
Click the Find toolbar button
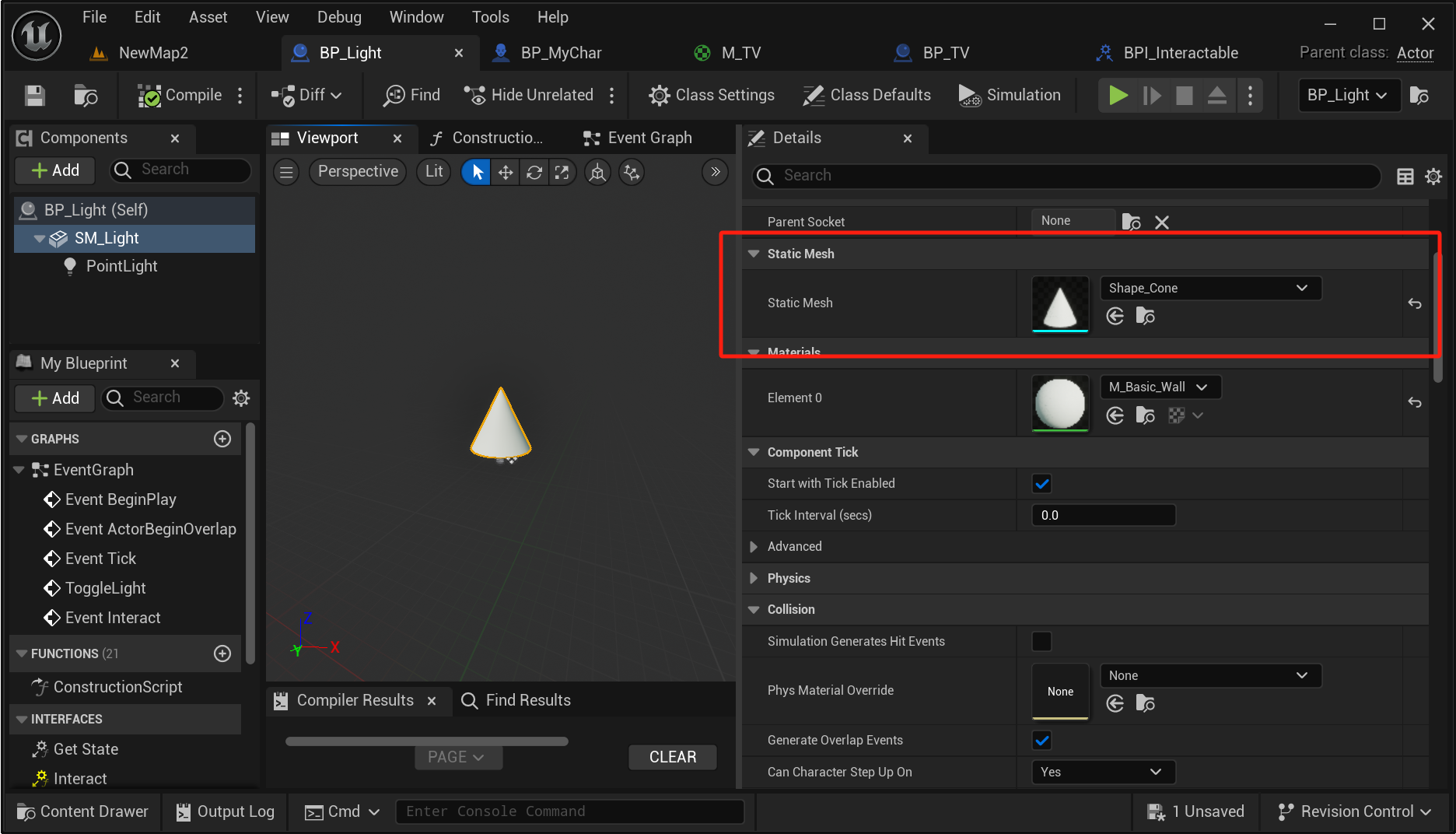412,95
